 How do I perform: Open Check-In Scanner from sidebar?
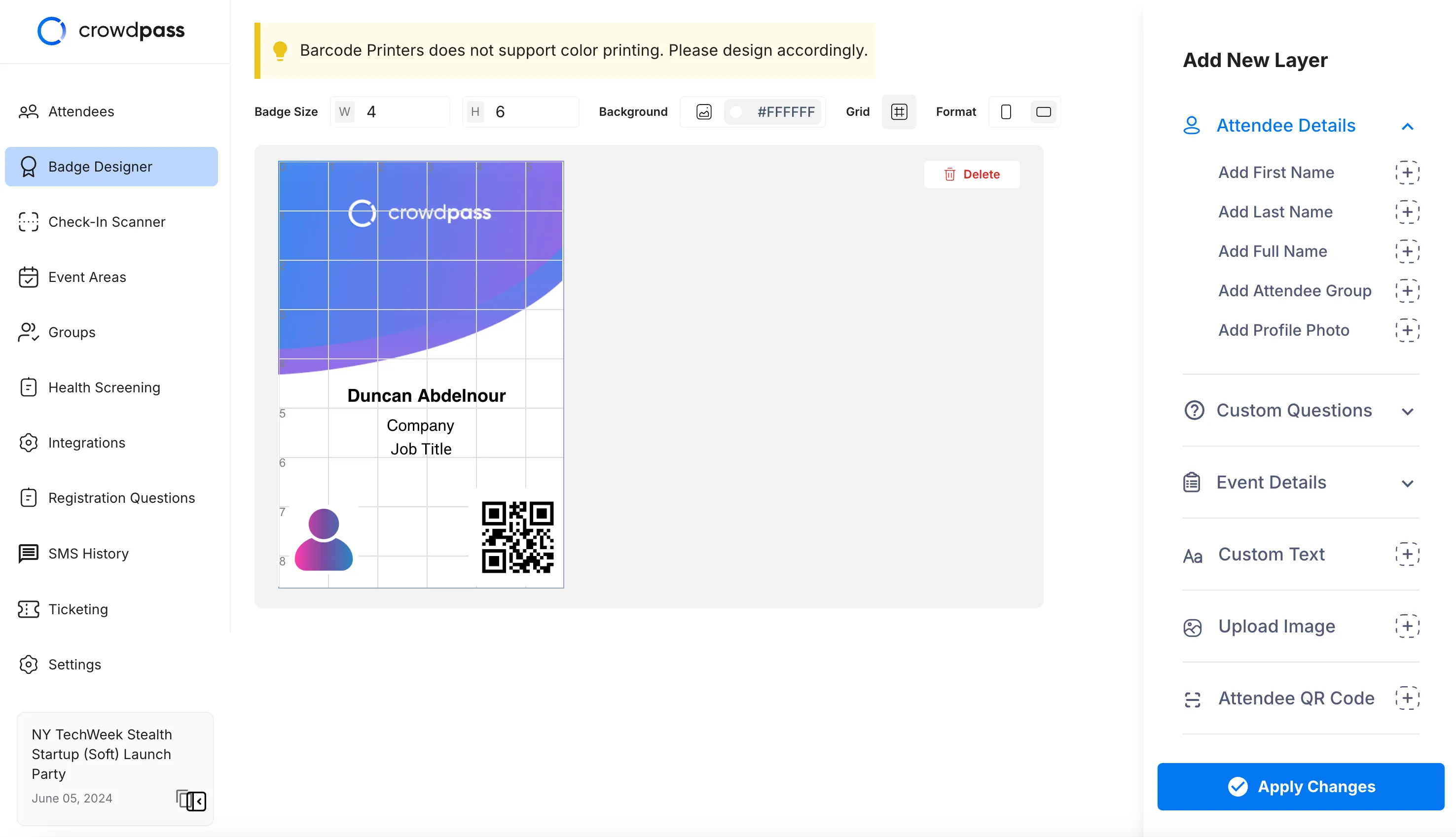point(107,222)
